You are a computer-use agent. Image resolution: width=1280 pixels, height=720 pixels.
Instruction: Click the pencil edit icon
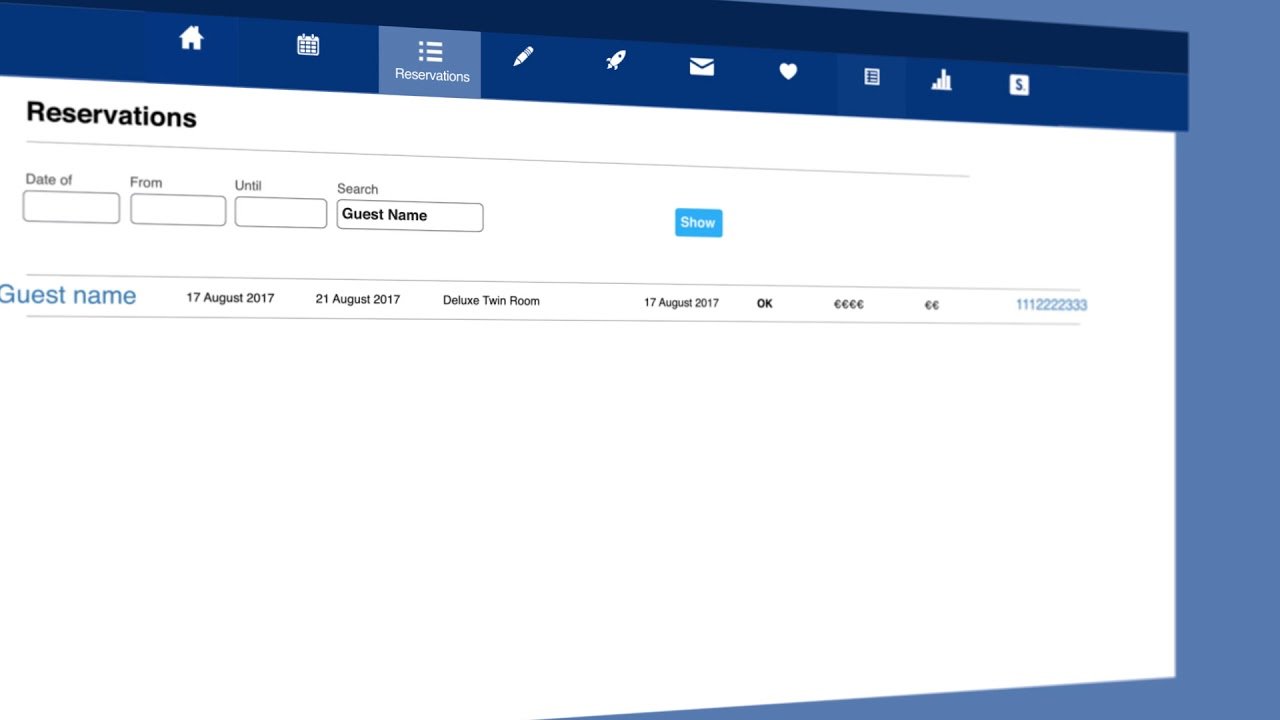pyautogui.click(x=523, y=57)
